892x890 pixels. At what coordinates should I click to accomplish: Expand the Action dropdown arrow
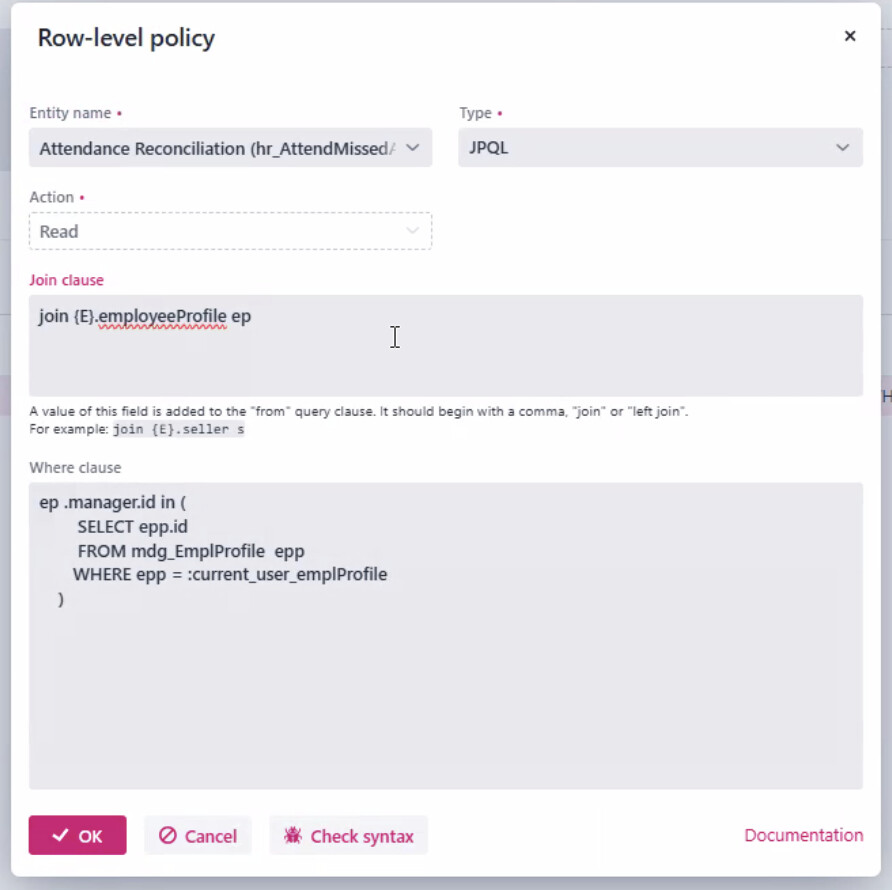pos(413,231)
